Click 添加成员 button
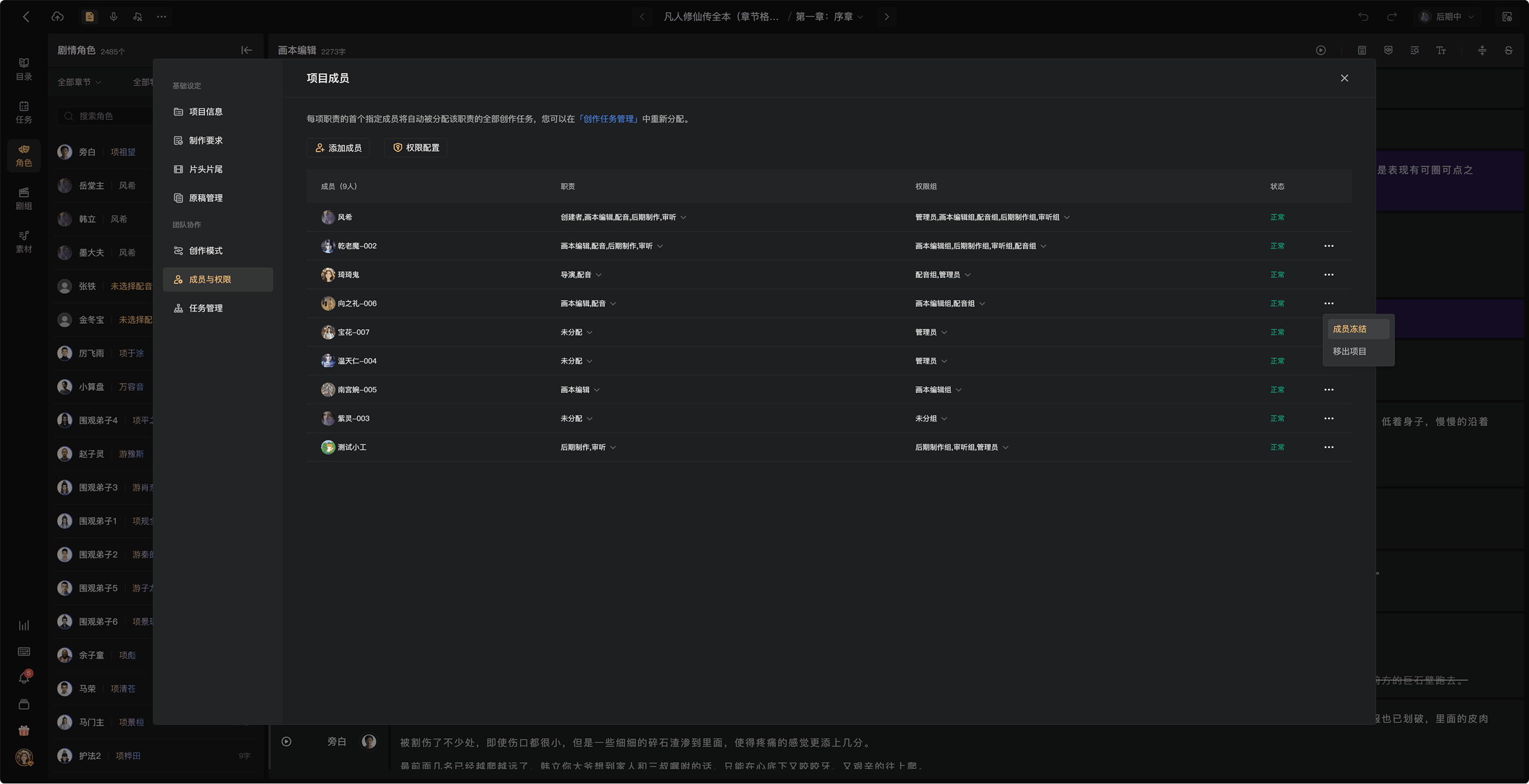Screen dimensions: 1529x784 click(338, 148)
